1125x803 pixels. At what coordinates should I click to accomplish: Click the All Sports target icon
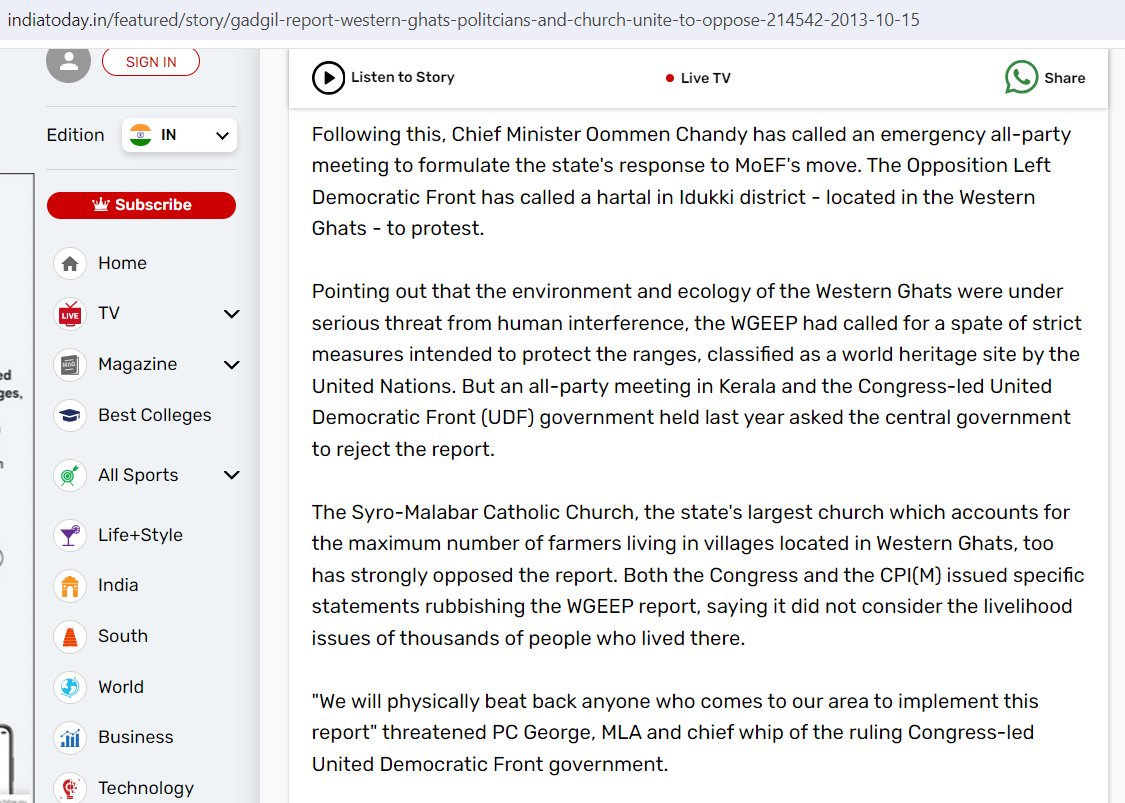[70, 475]
